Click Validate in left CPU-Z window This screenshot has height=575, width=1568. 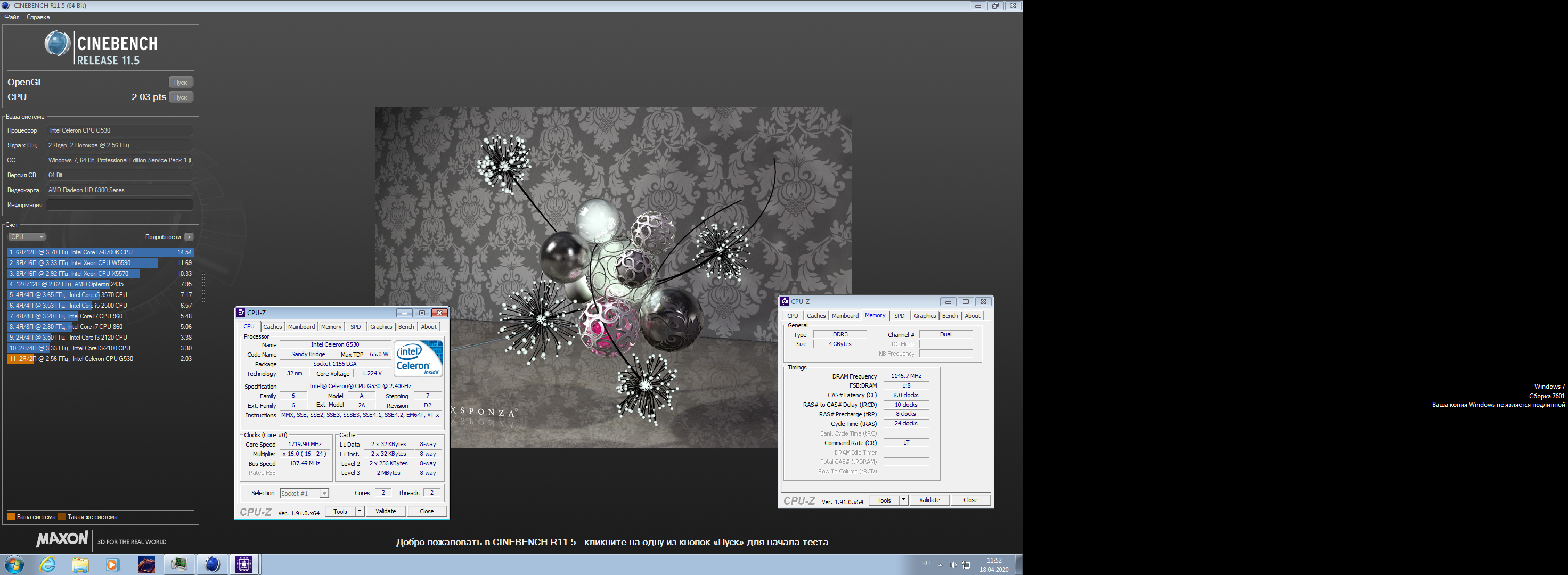pos(385,511)
